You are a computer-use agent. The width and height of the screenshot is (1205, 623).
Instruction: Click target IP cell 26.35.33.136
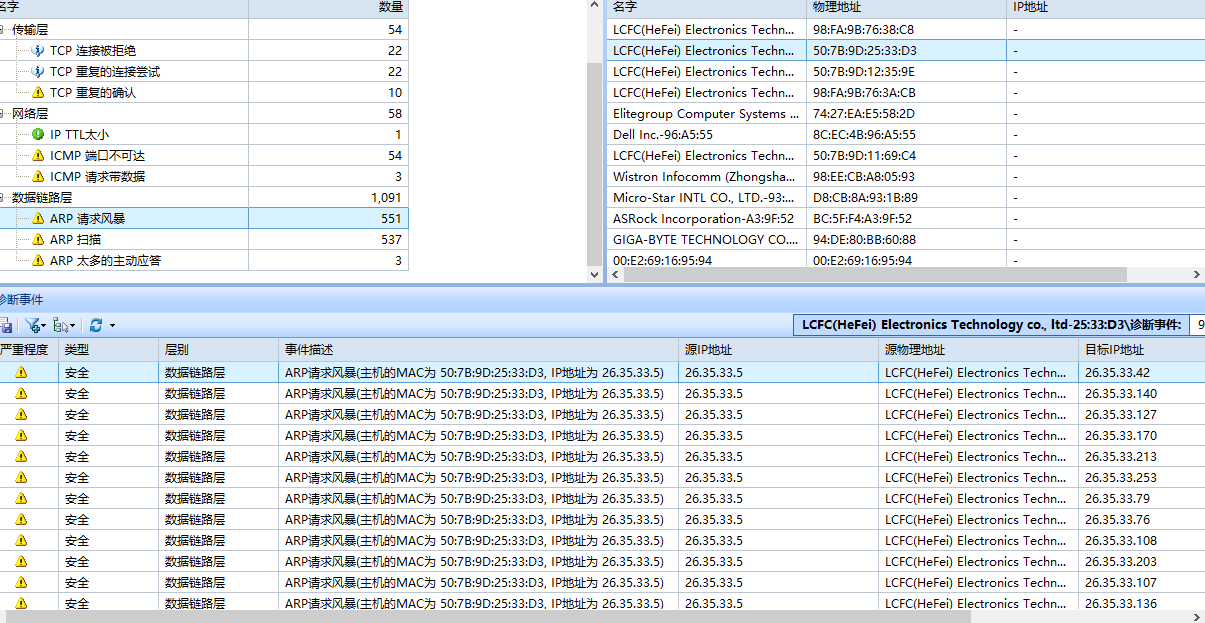1141,603
